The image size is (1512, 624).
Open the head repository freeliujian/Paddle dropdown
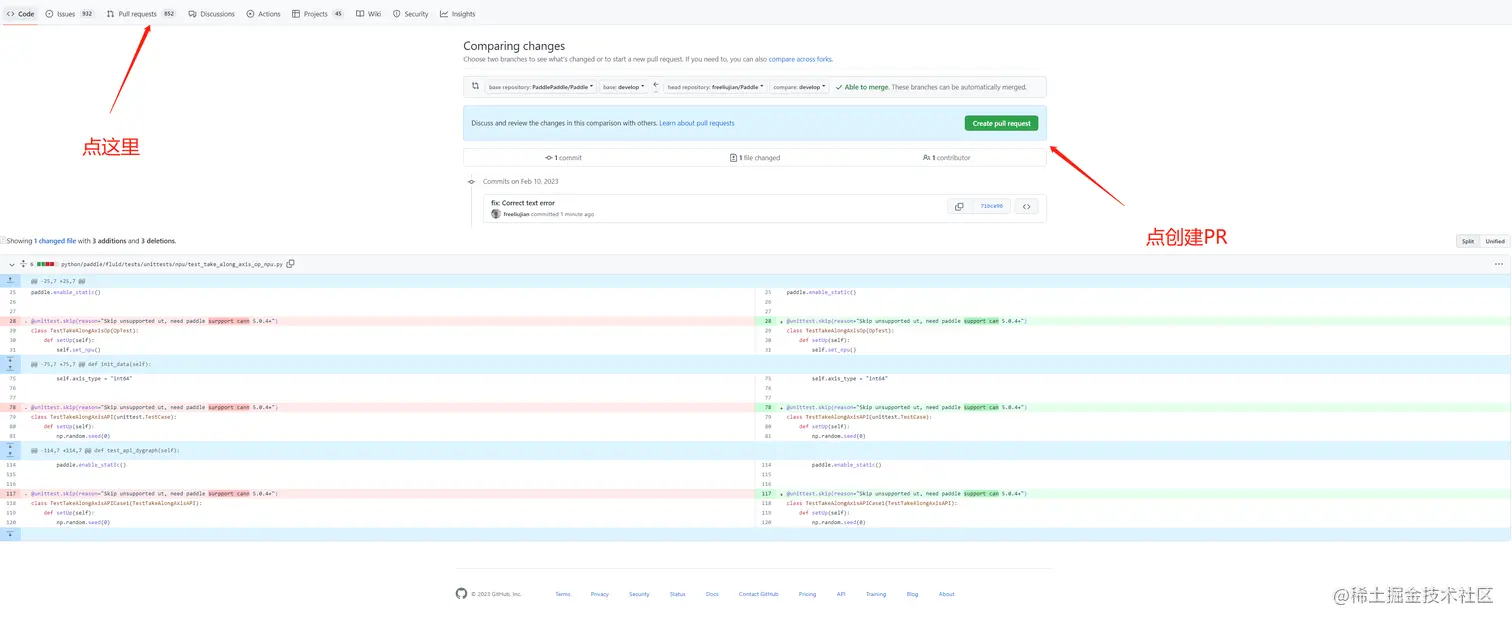[715, 87]
